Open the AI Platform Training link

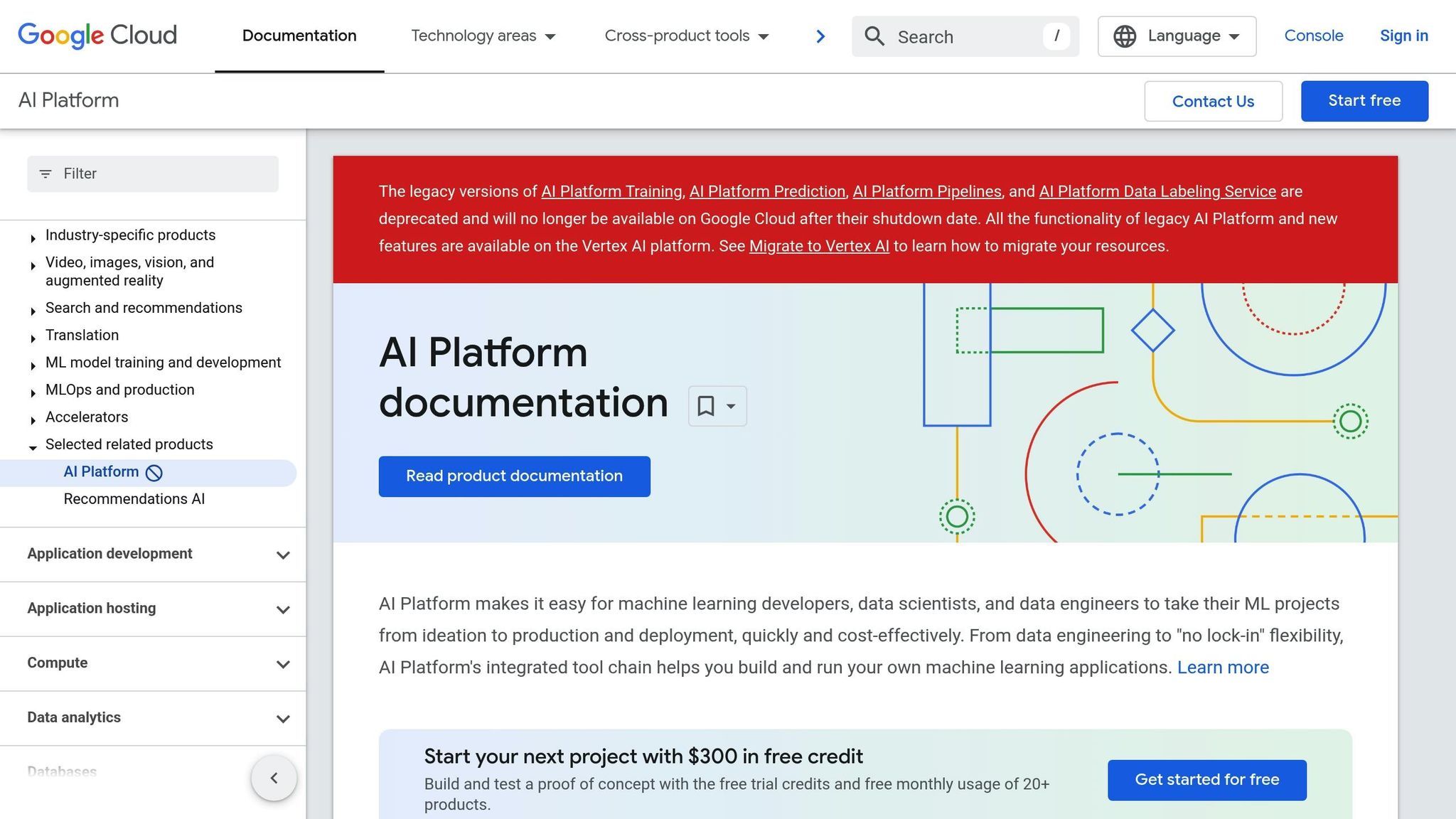(611, 192)
